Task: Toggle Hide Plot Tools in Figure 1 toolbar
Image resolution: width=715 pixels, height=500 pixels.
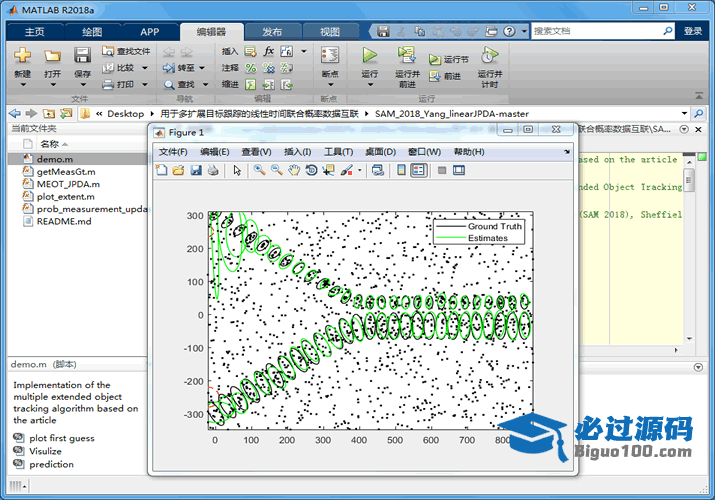Action: [441, 170]
